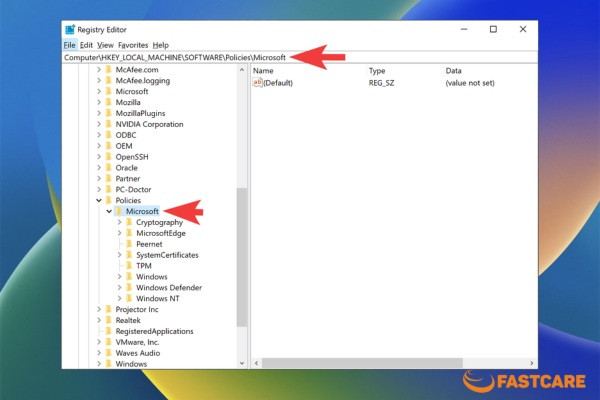Viewport: 600px width, 400px height.
Task: Select the PC-Doctor folder icon
Action: pos(109,189)
